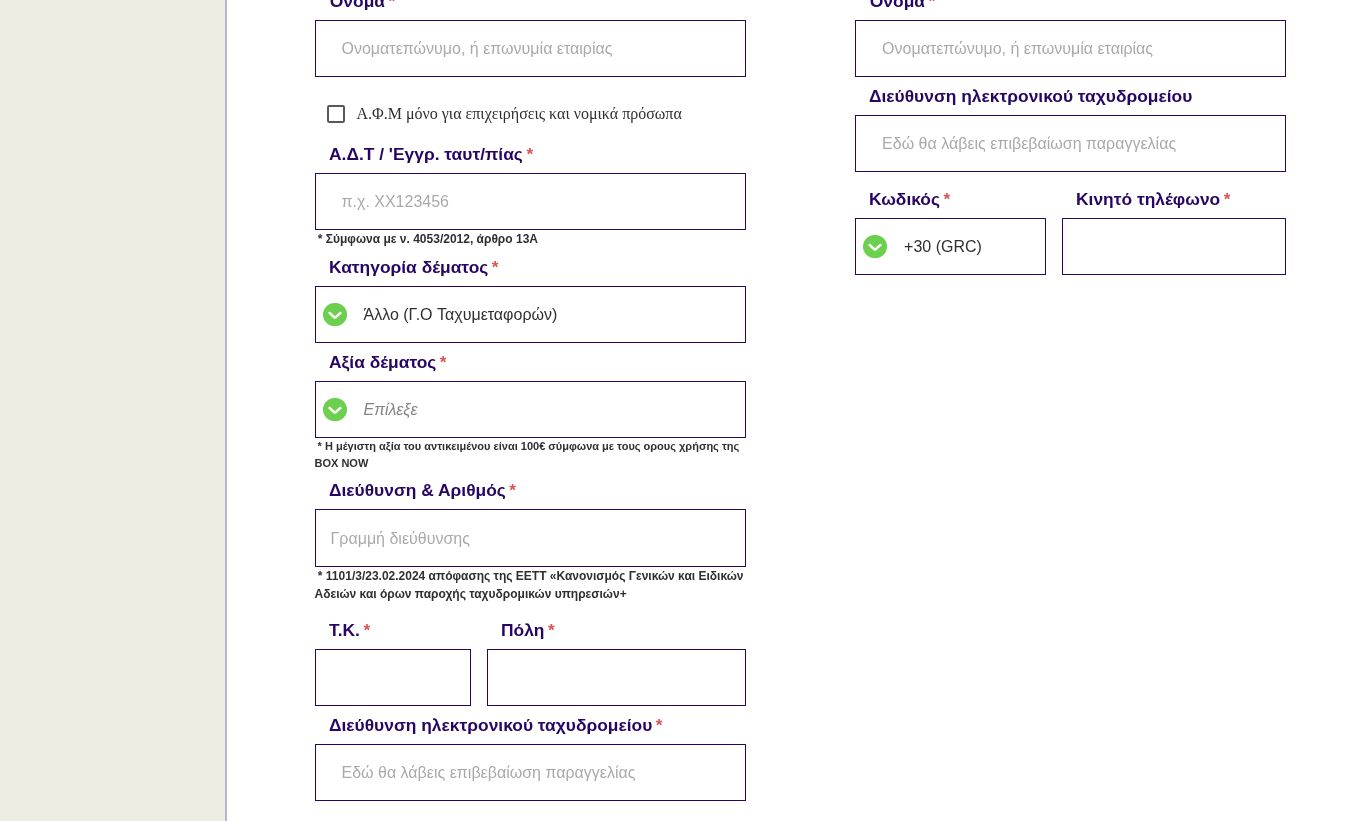Click the green chevron icon in Κατηγορία δέματος
Screen dimensions: 1348x821
[x=335, y=315]
